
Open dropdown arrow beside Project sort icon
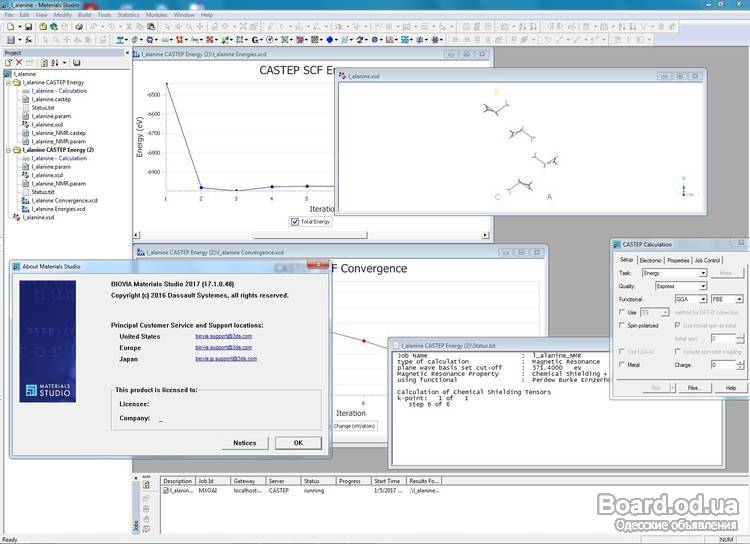click(64, 63)
